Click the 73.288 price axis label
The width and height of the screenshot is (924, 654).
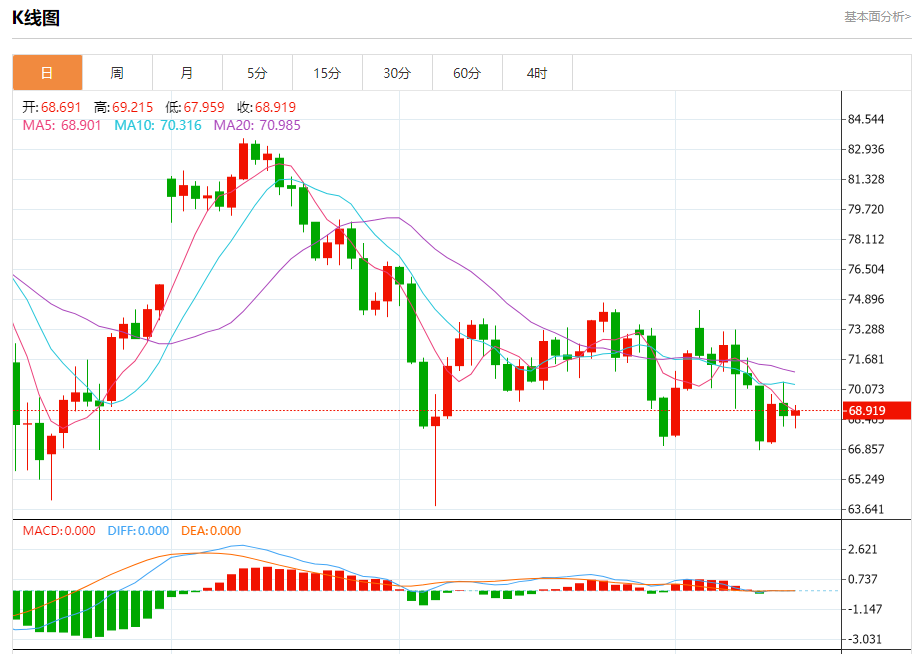[x=866, y=329]
